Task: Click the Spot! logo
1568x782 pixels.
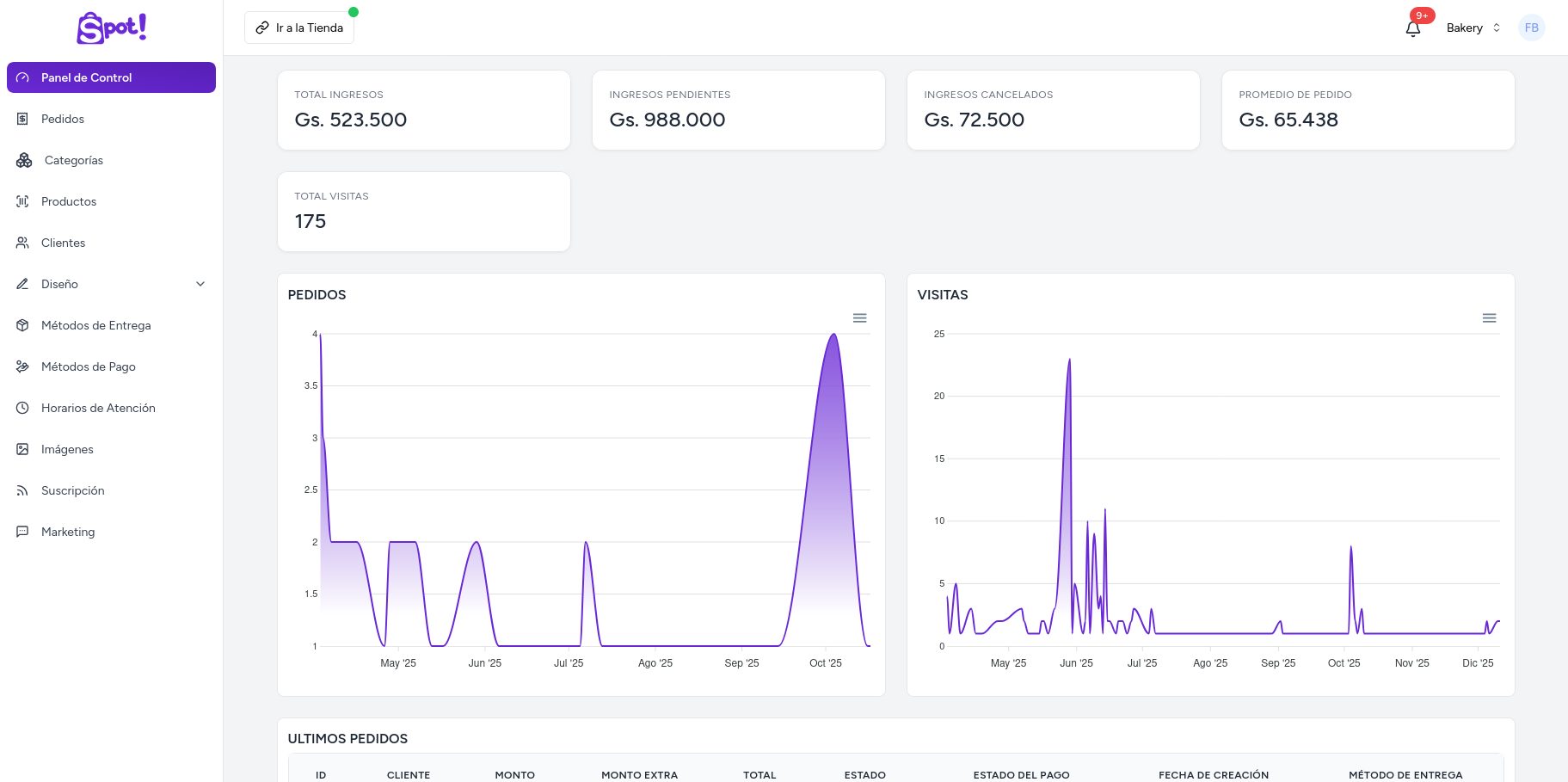Action: [112, 28]
